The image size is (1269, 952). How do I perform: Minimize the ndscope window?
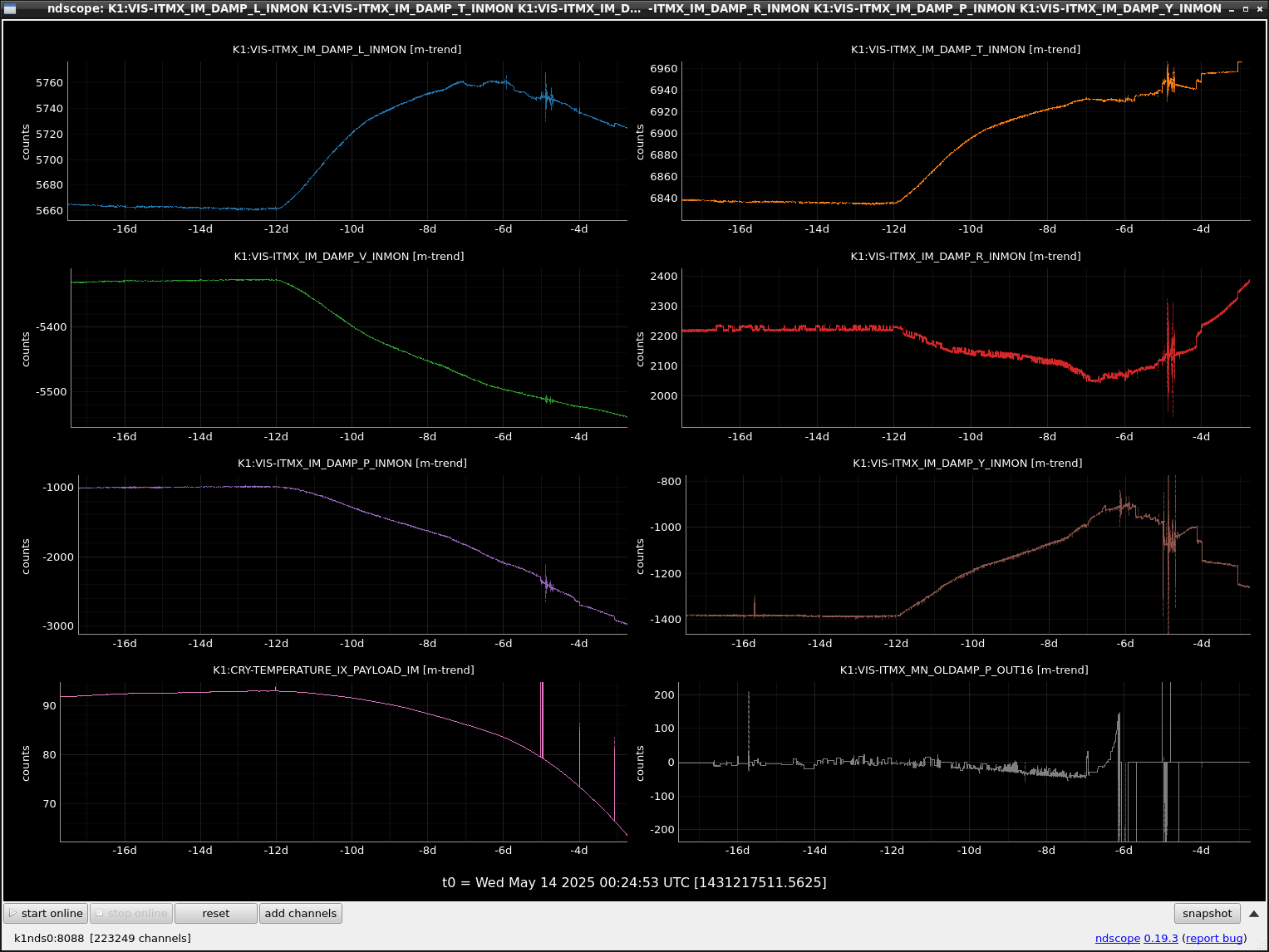click(x=1233, y=8)
